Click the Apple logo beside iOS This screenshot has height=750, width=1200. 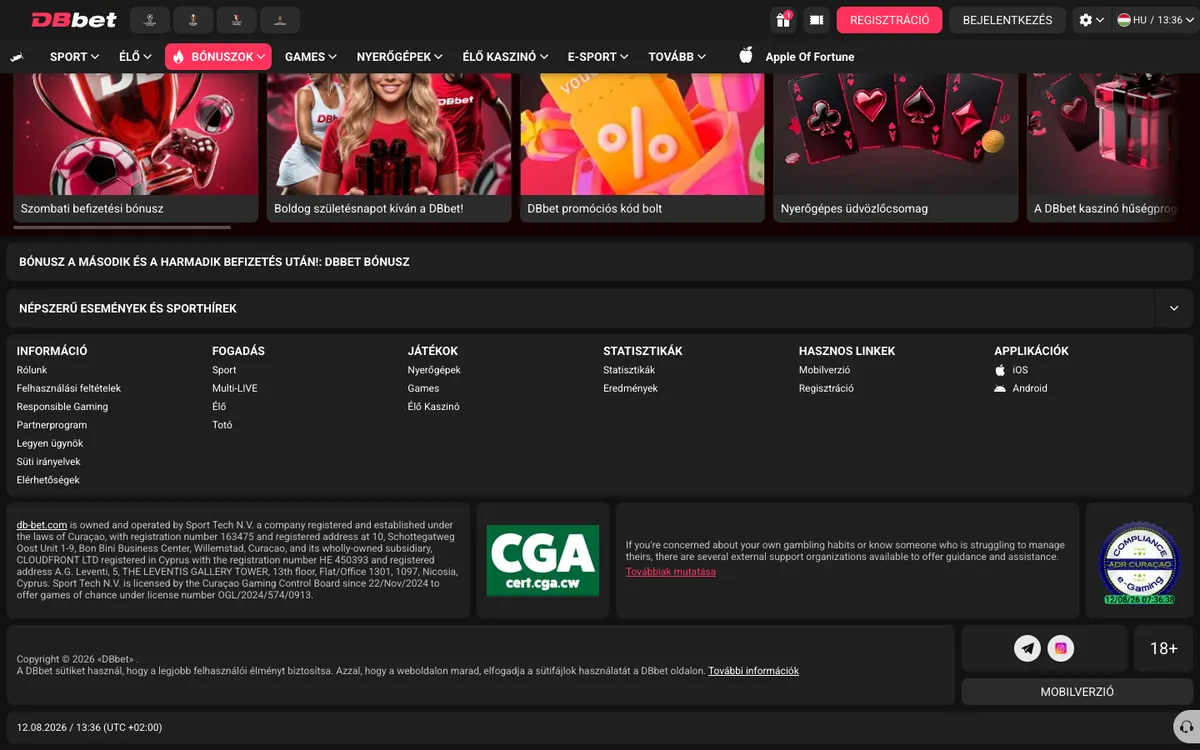1000,370
